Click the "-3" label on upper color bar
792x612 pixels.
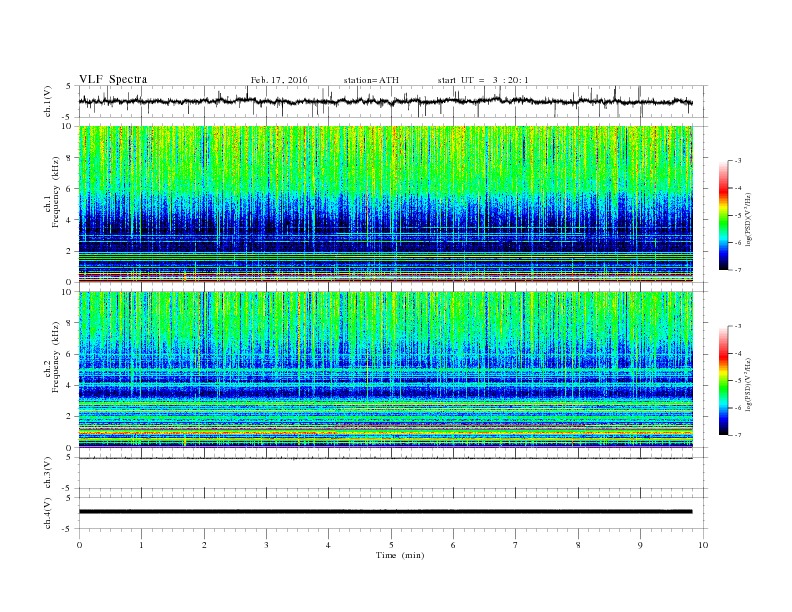pyautogui.click(x=737, y=161)
